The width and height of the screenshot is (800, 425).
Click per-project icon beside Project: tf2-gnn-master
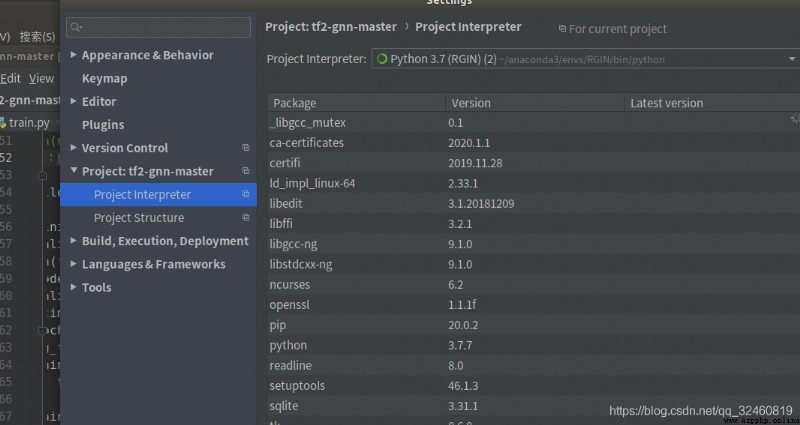pos(245,170)
